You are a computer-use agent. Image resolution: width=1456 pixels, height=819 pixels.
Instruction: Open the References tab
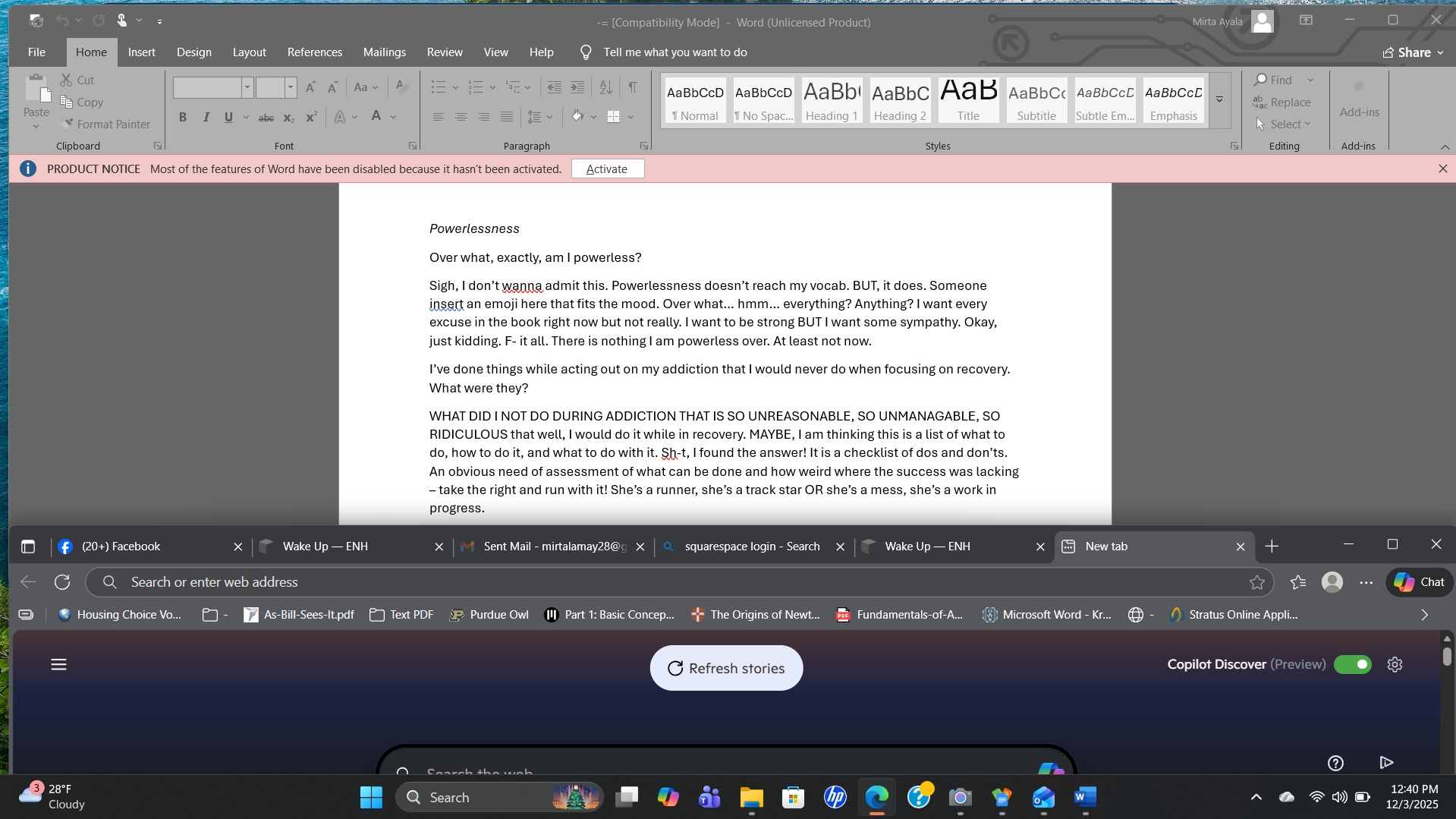(x=315, y=52)
